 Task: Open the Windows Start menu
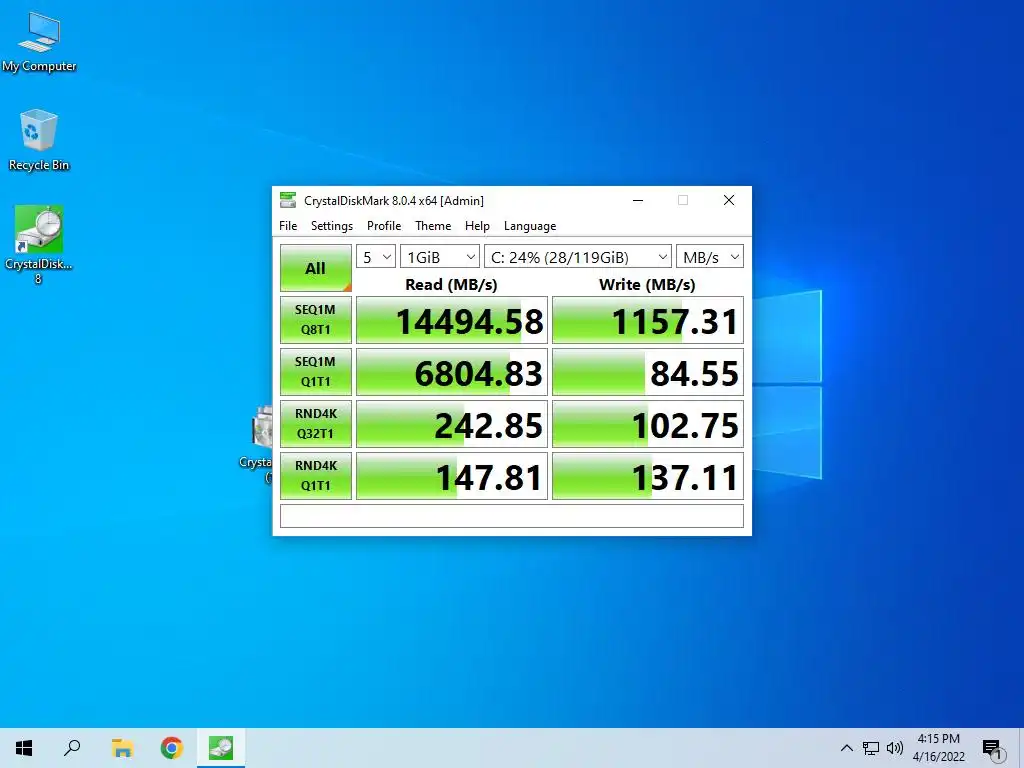click(24, 748)
